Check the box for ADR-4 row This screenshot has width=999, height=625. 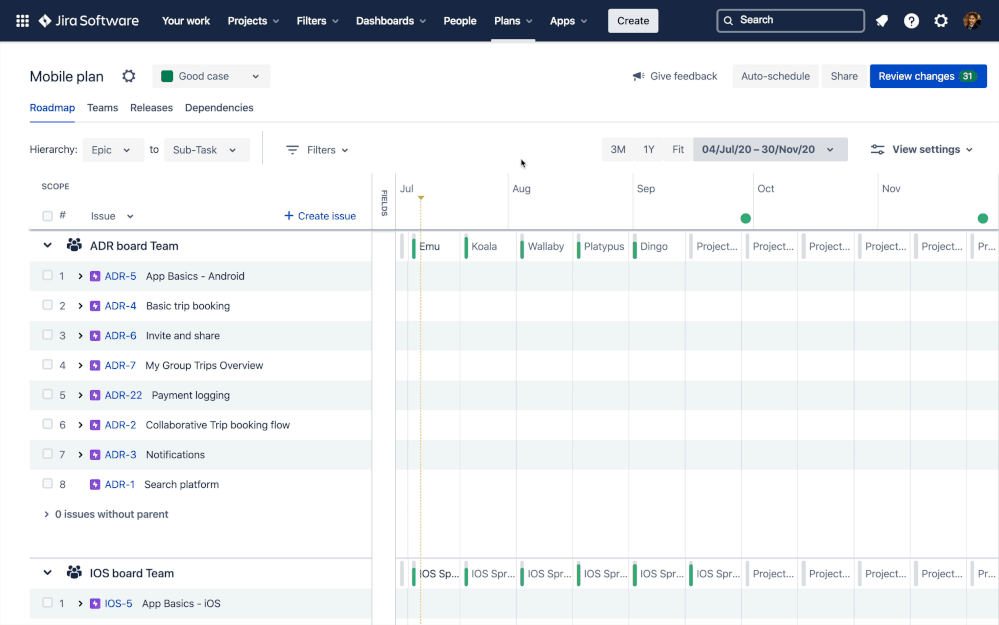(x=47, y=305)
